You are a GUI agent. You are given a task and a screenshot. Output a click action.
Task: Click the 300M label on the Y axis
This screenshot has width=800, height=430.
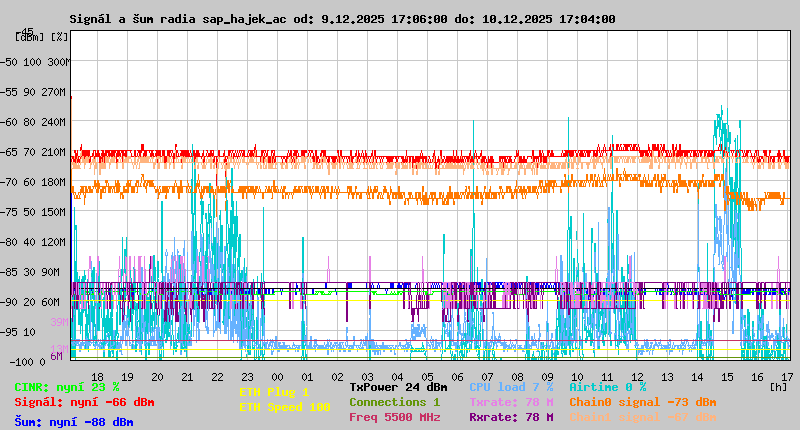(57, 62)
